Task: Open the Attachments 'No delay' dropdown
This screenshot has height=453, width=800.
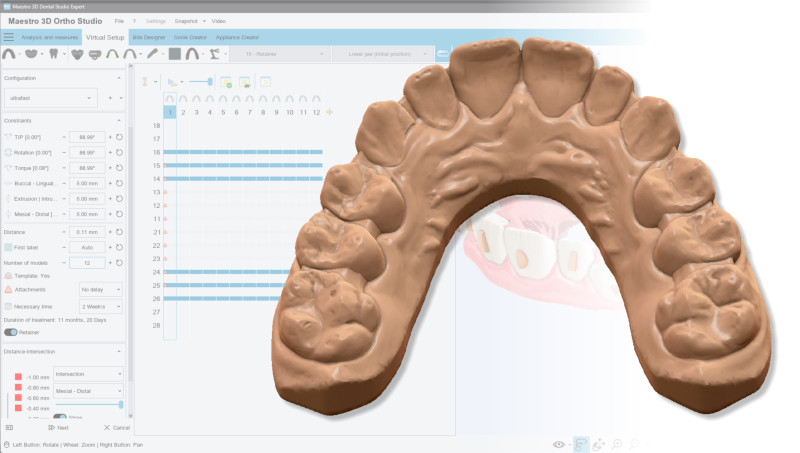Action: (100, 289)
